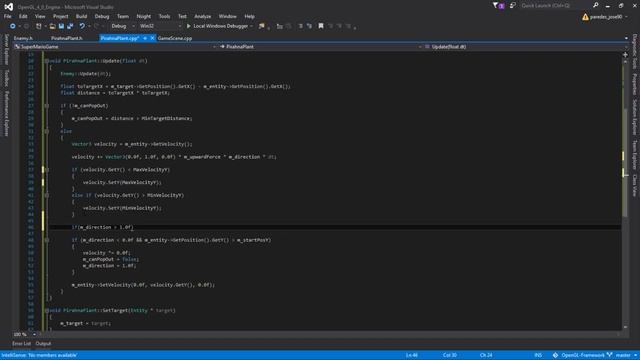The width and height of the screenshot is (640, 360).
Task: Click the Find in Files toolbar icon
Action: click(x=262, y=26)
